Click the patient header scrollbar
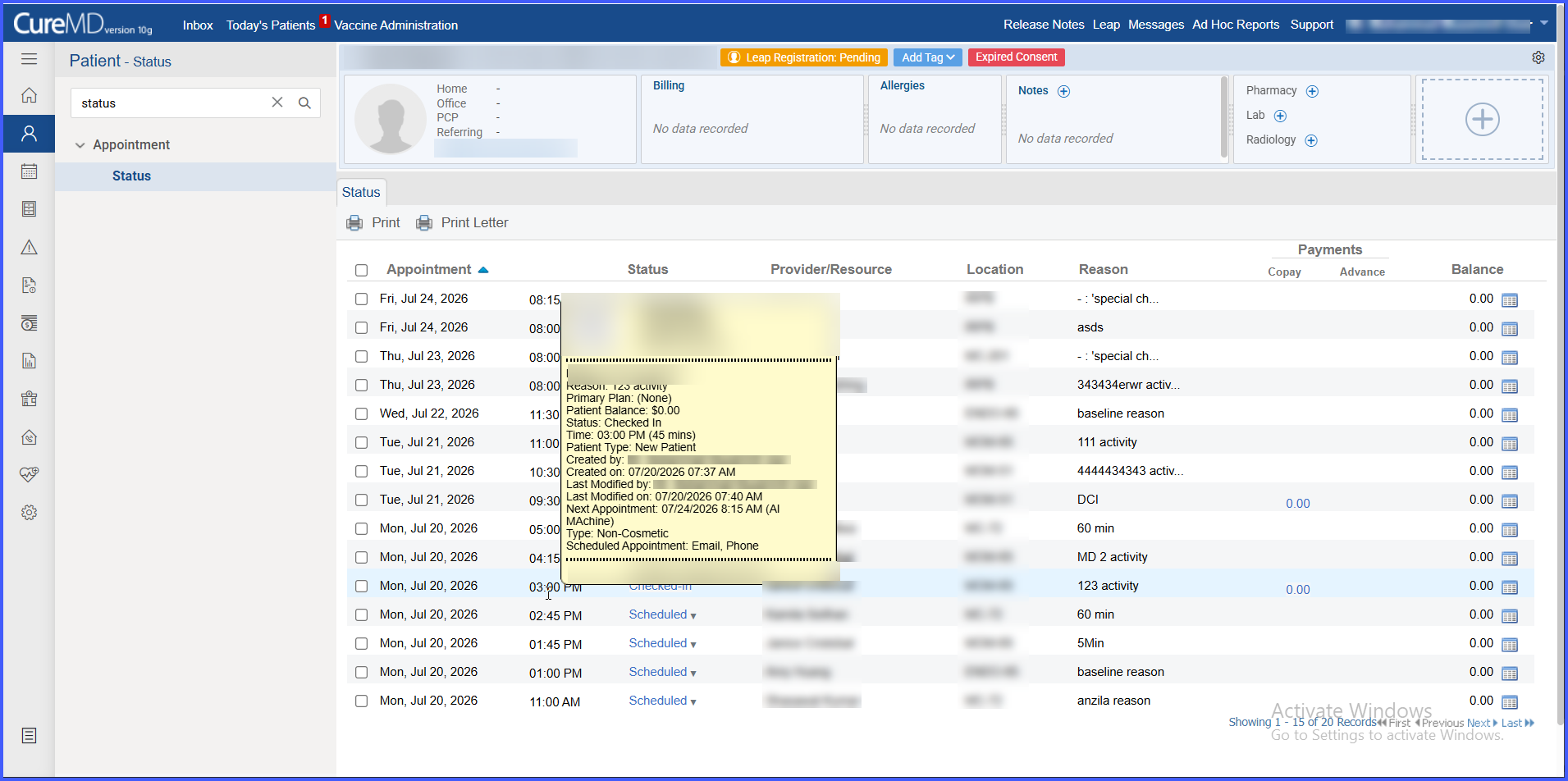 [x=1224, y=116]
